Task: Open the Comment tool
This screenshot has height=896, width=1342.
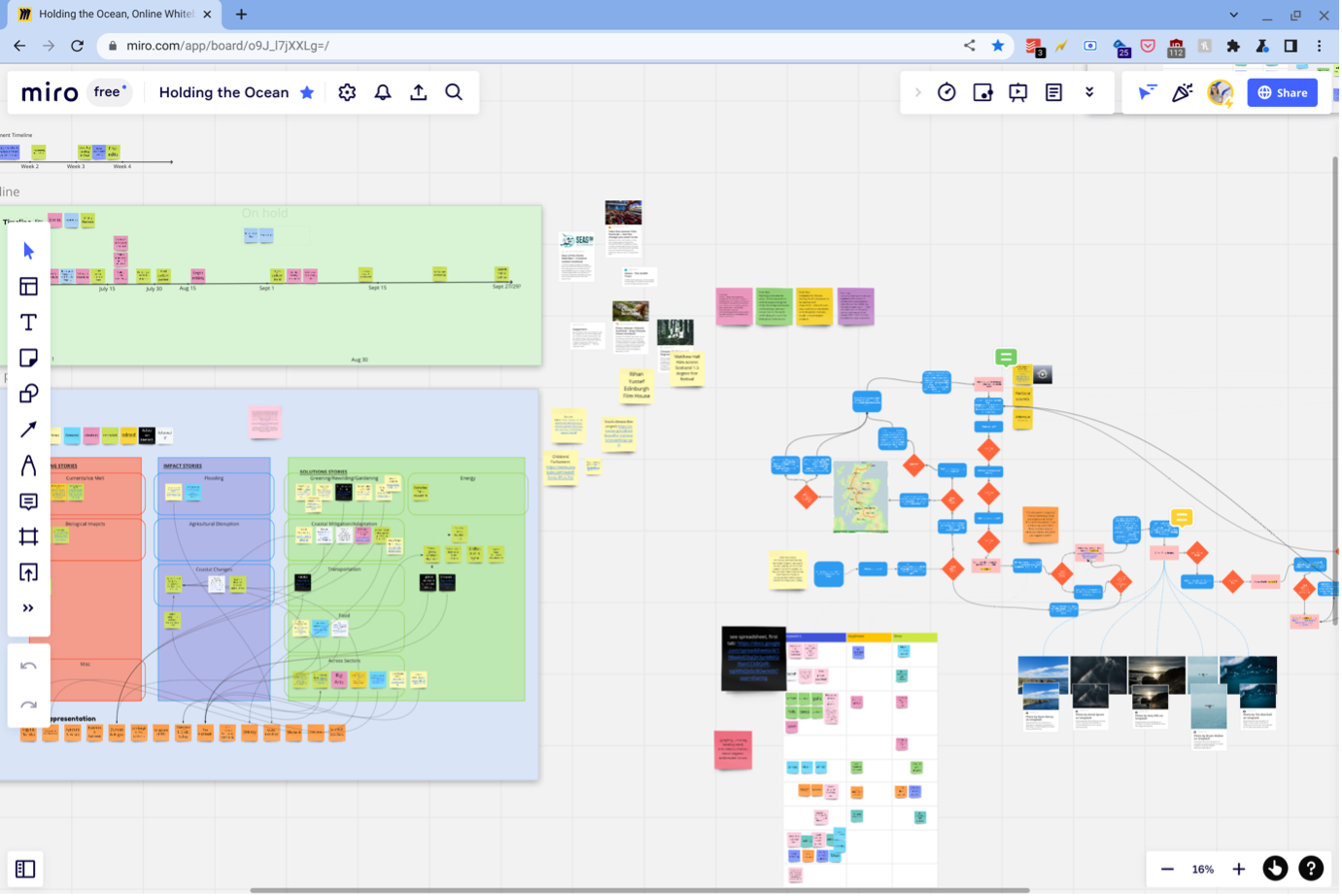Action: (x=28, y=501)
